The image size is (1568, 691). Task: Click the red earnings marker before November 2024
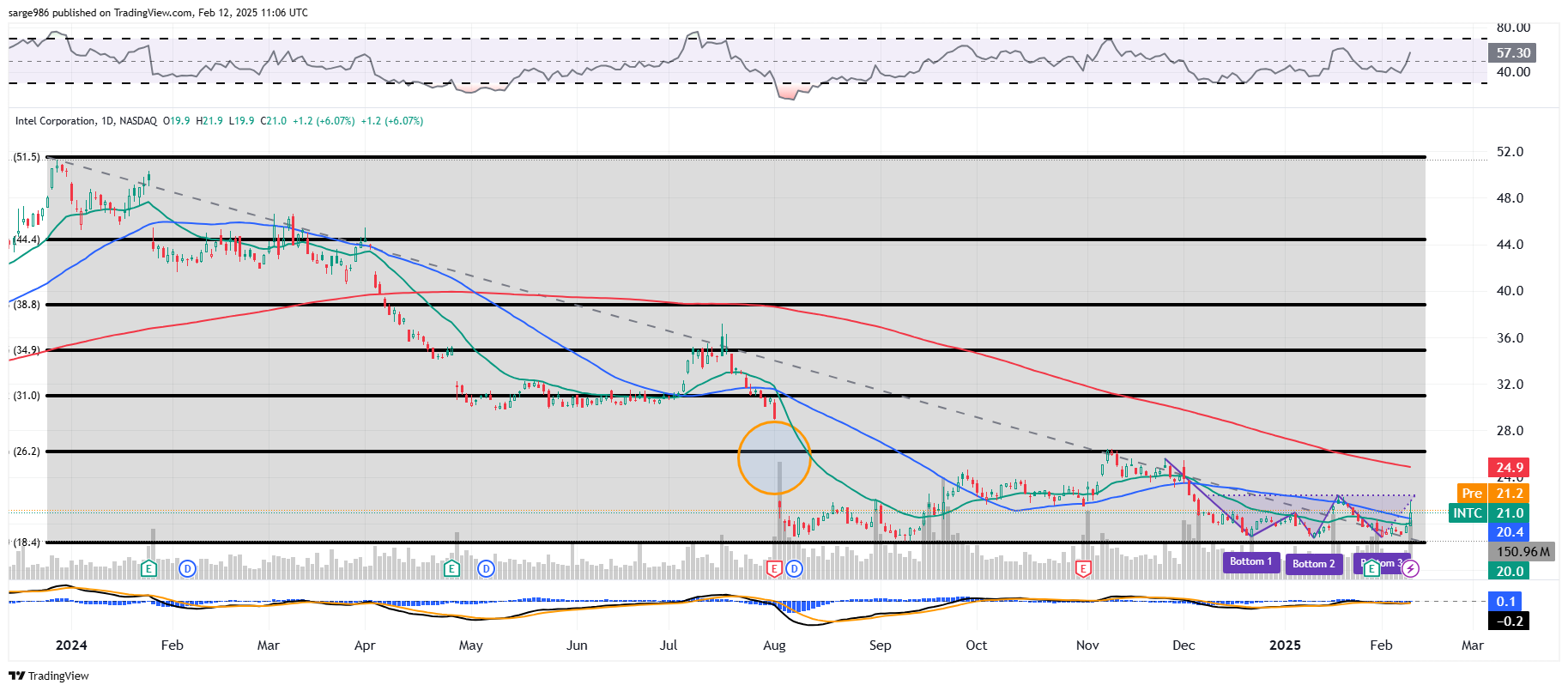1083,568
